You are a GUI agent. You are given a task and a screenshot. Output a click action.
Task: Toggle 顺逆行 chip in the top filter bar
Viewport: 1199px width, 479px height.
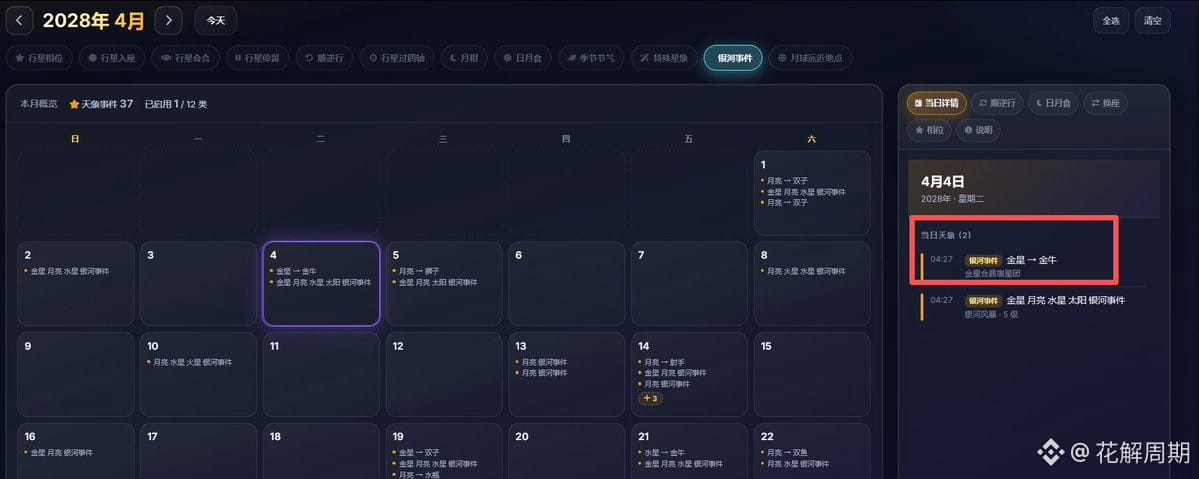point(324,58)
